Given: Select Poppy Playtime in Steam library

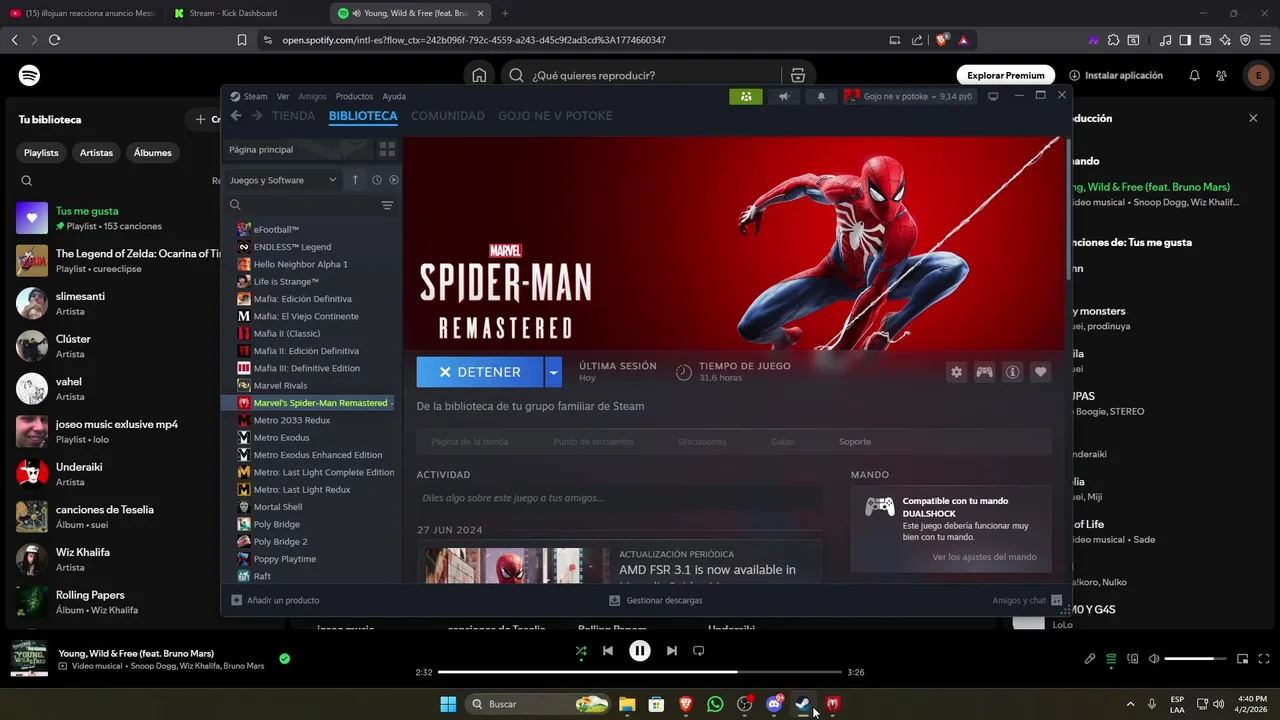Looking at the screenshot, I should coord(284,559).
